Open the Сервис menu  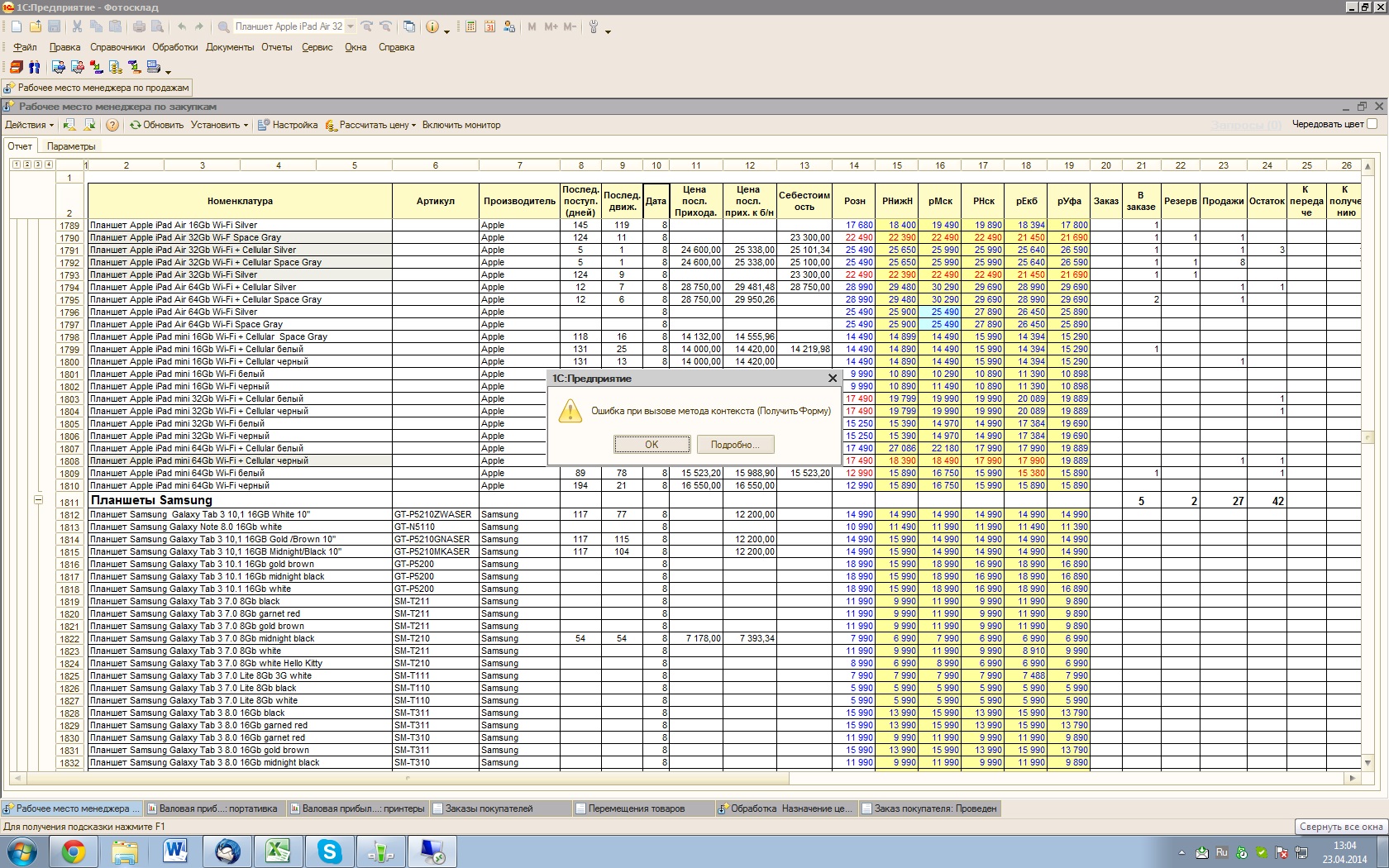pos(317,47)
